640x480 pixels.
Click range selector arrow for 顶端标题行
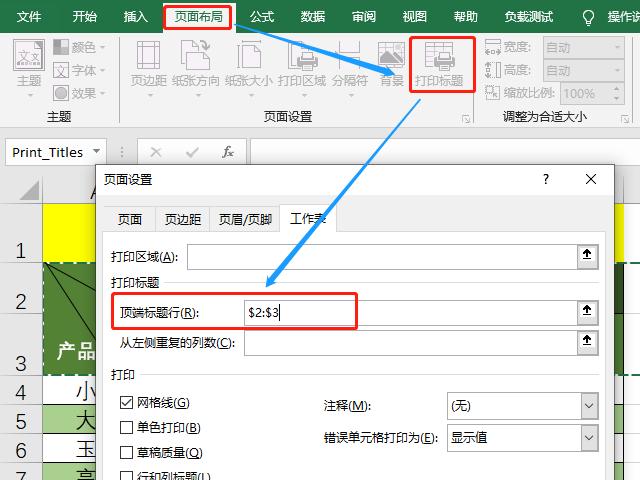click(x=587, y=312)
